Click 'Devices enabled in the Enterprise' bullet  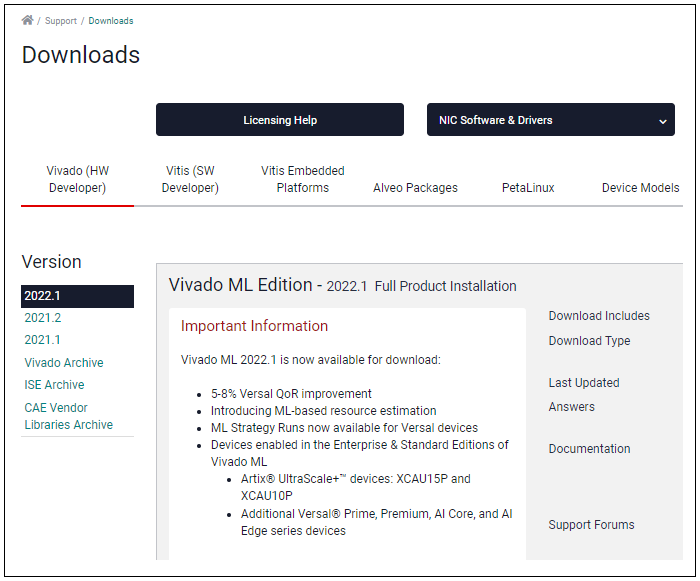[360, 453]
